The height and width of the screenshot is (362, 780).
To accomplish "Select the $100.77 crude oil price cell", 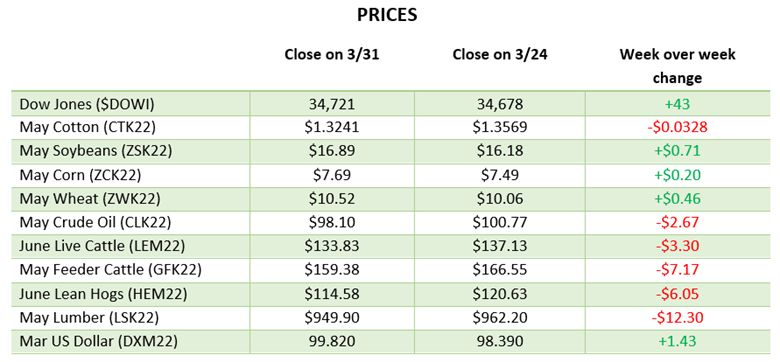I will tap(500, 222).
